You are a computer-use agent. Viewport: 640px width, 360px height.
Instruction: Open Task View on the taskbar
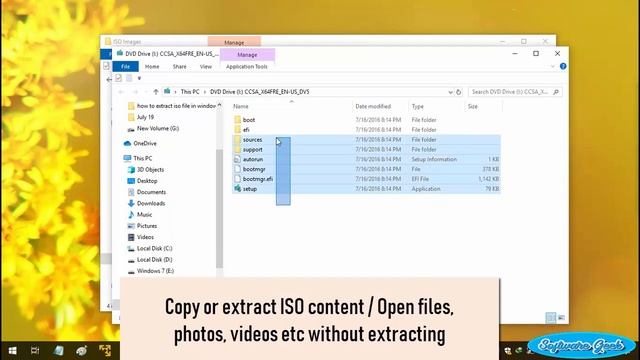coord(35,351)
